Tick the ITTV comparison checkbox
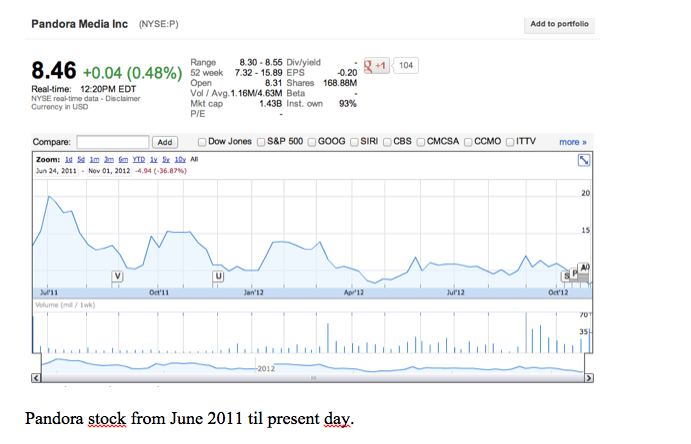Viewport: 691px width, 444px height. click(510, 142)
